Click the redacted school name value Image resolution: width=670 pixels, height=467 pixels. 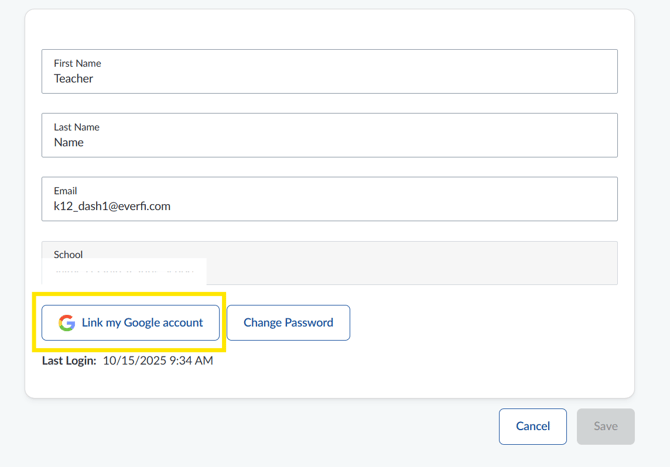(x=125, y=271)
